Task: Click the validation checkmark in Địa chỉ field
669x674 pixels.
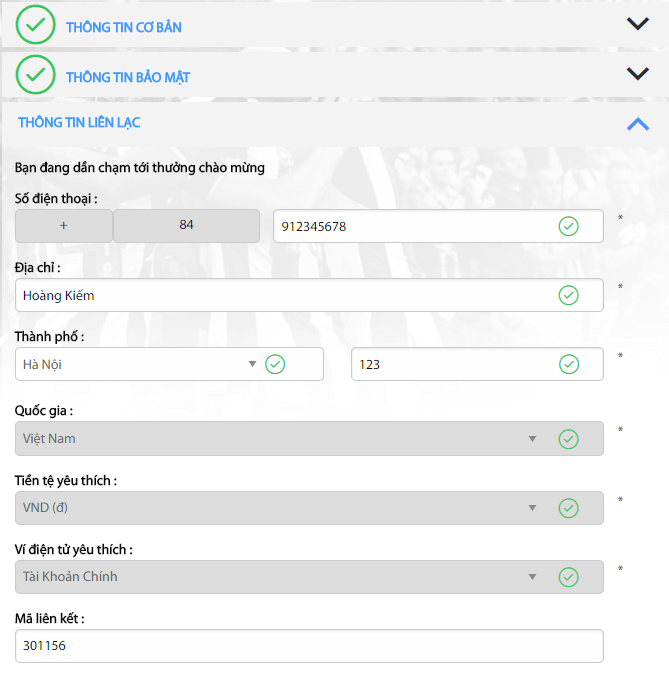Action: (x=568, y=295)
